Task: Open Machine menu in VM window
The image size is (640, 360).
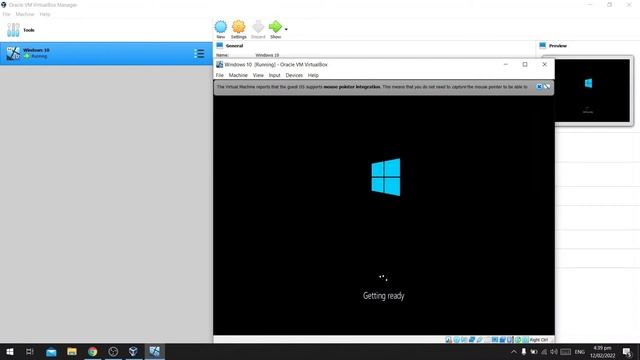Action: click(238, 75)
